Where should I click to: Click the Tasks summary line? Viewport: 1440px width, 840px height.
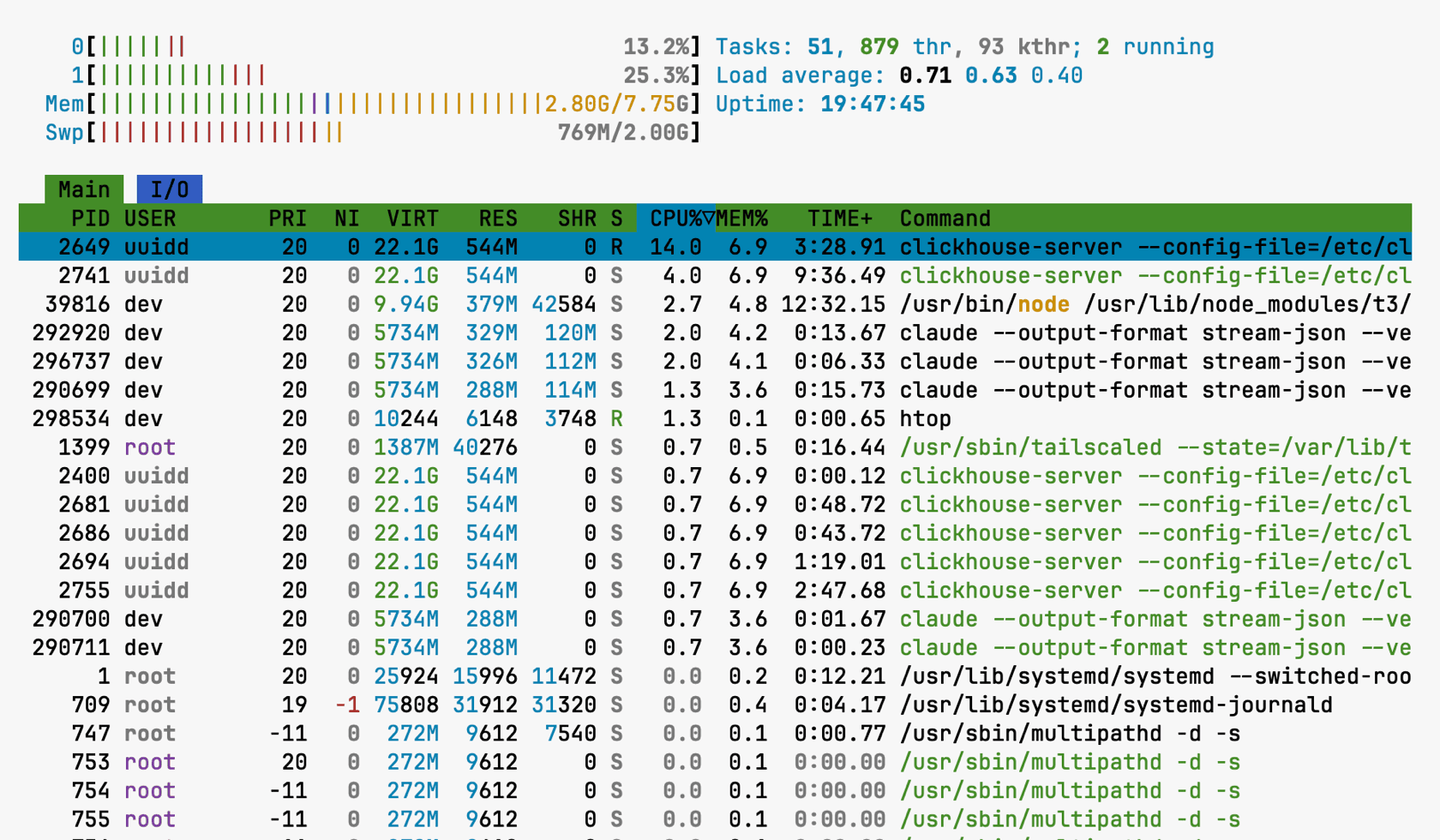[x=965, y=46]
